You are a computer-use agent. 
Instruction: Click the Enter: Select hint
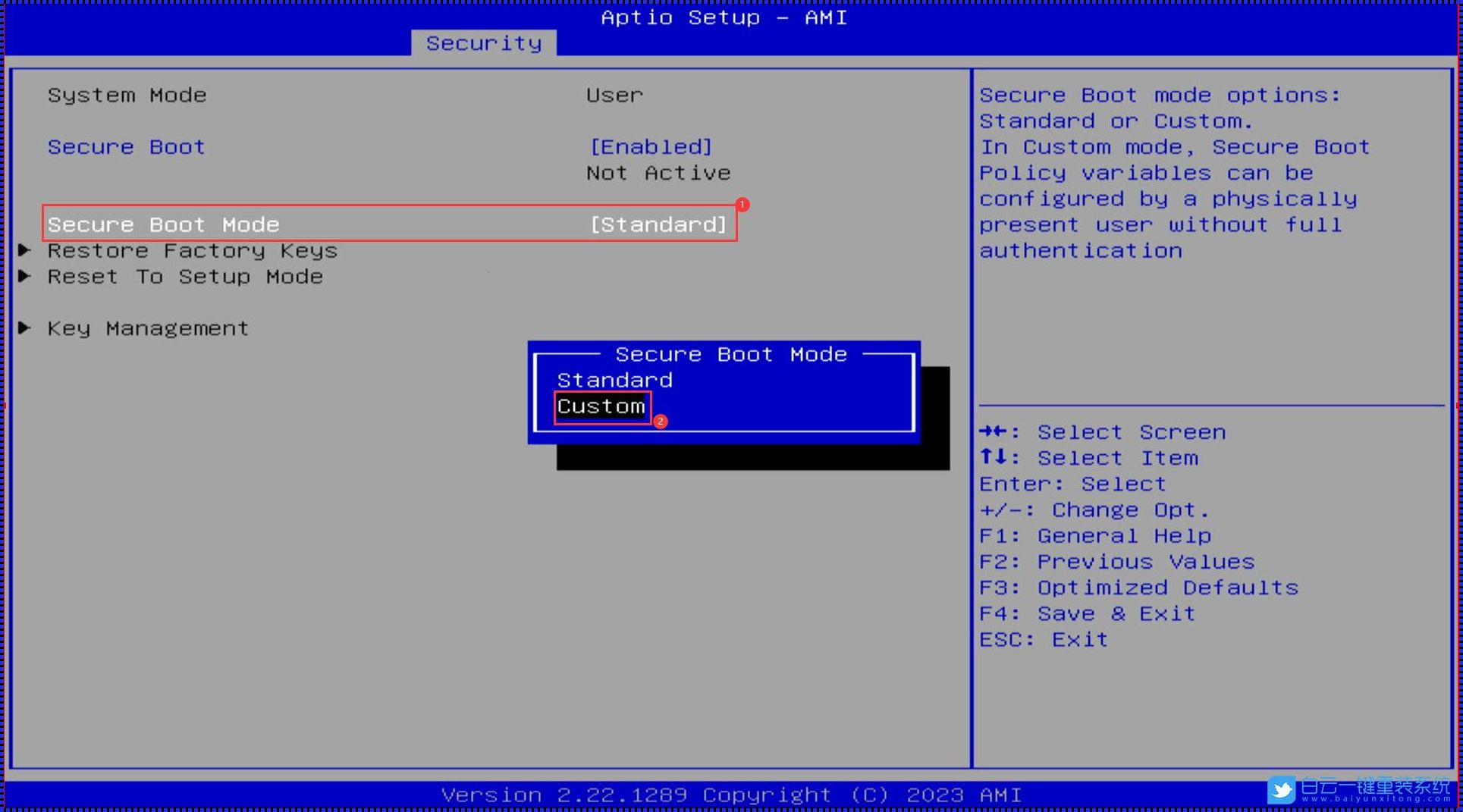coord(1072,484)
